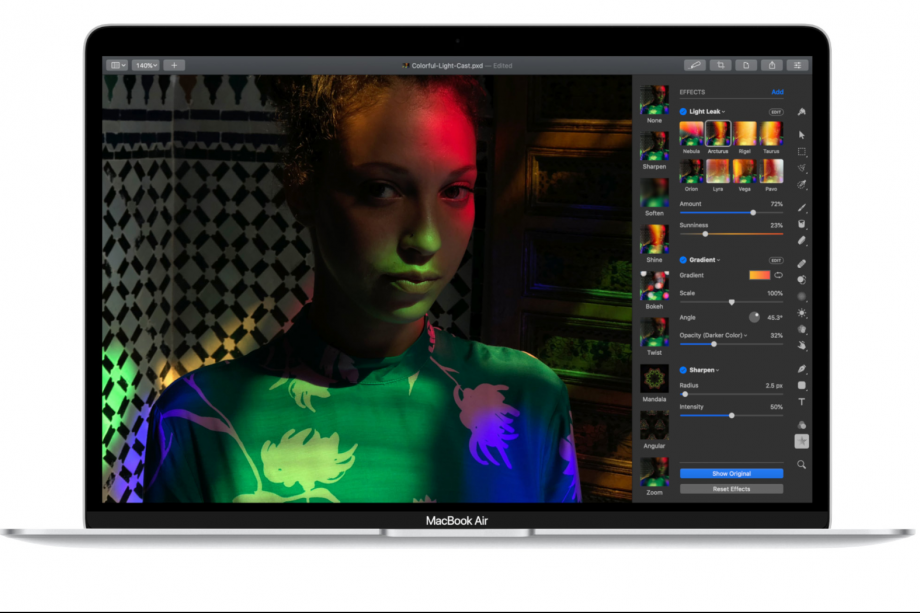The width and height of the screenshot is (920, 613).
Task: Open the Gradient name dropdown
Action: (x=705, y=260)
